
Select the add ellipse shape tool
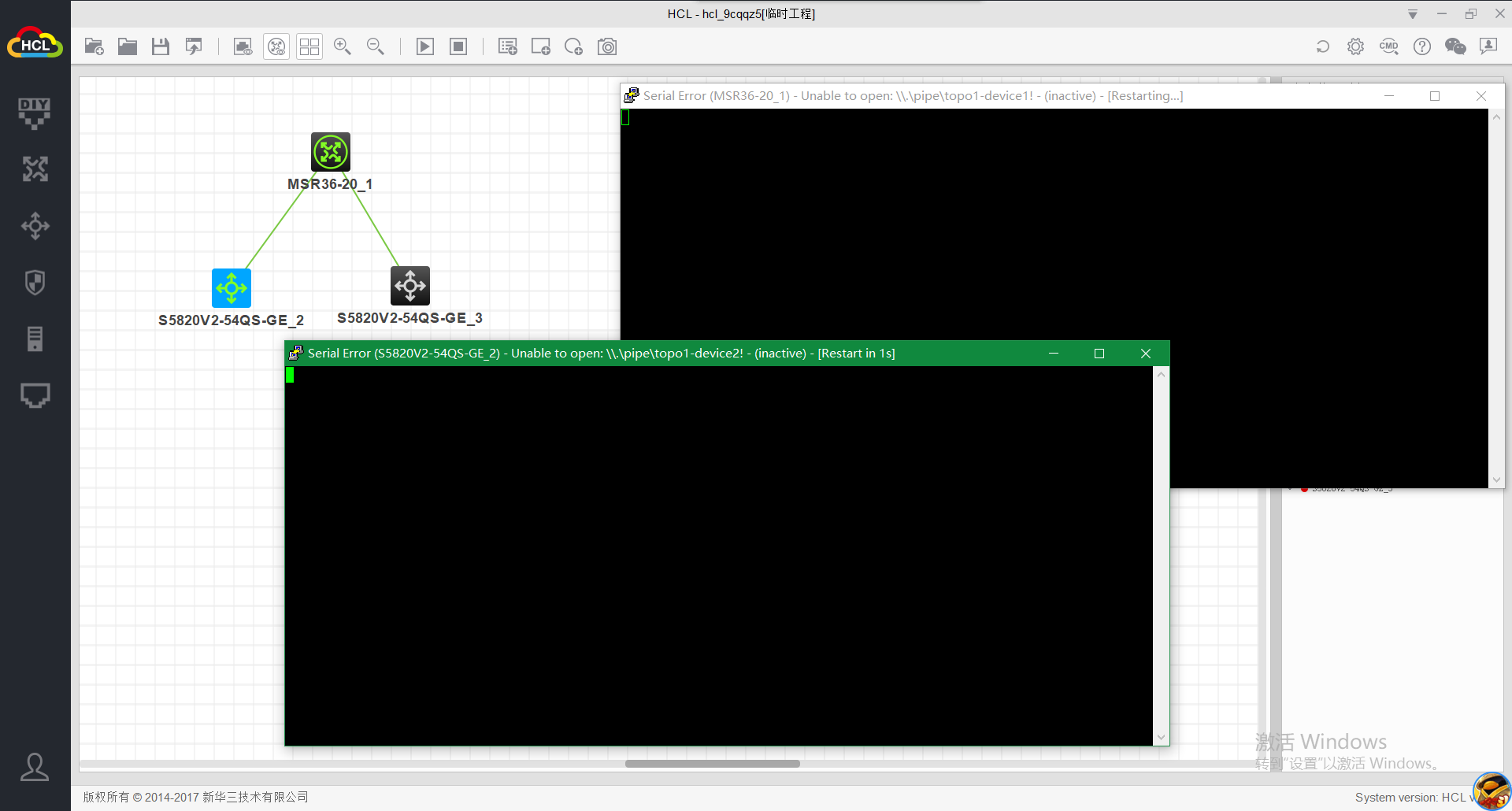(574, 46)
